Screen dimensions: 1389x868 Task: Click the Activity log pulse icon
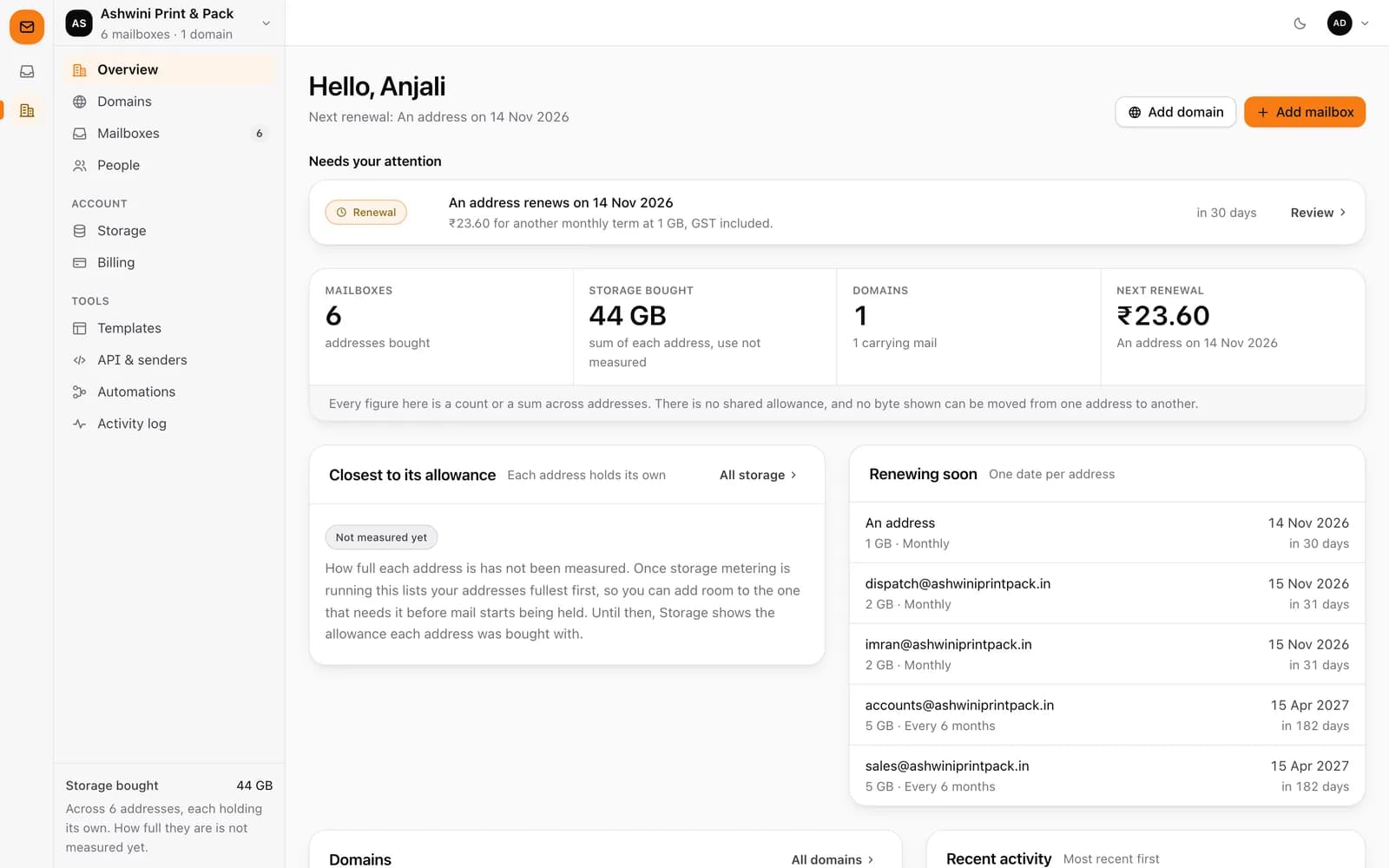[80, 424]
